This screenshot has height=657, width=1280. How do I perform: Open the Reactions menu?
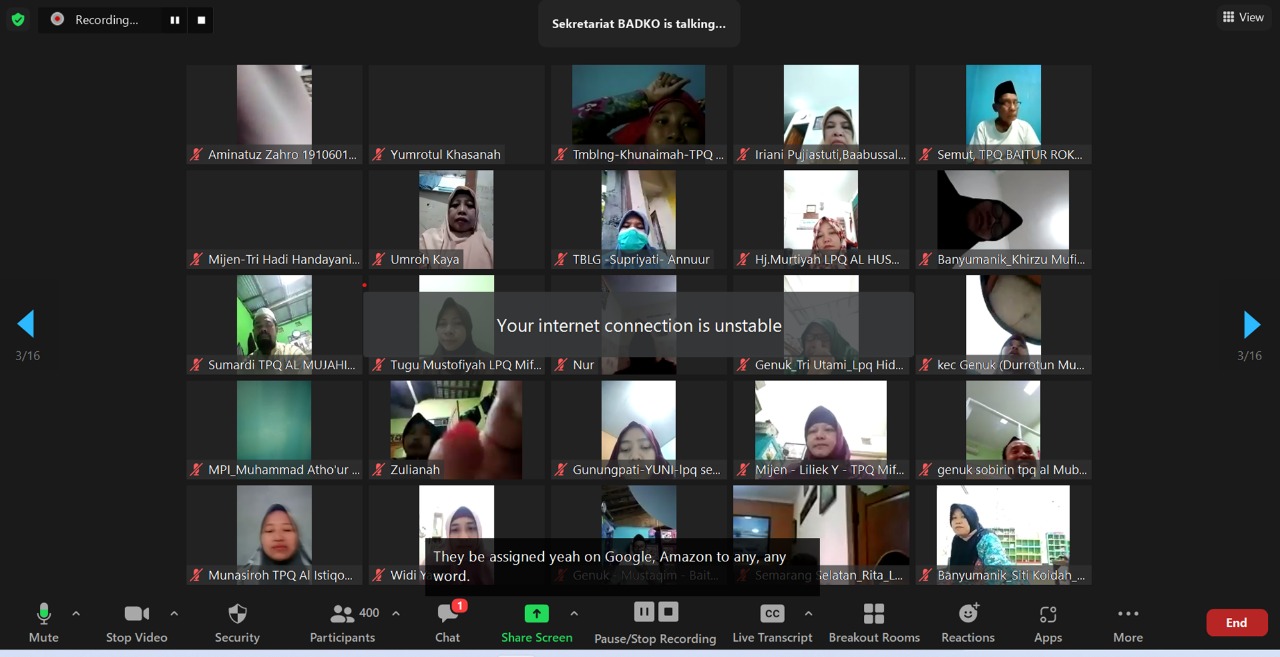pos(968,623)
